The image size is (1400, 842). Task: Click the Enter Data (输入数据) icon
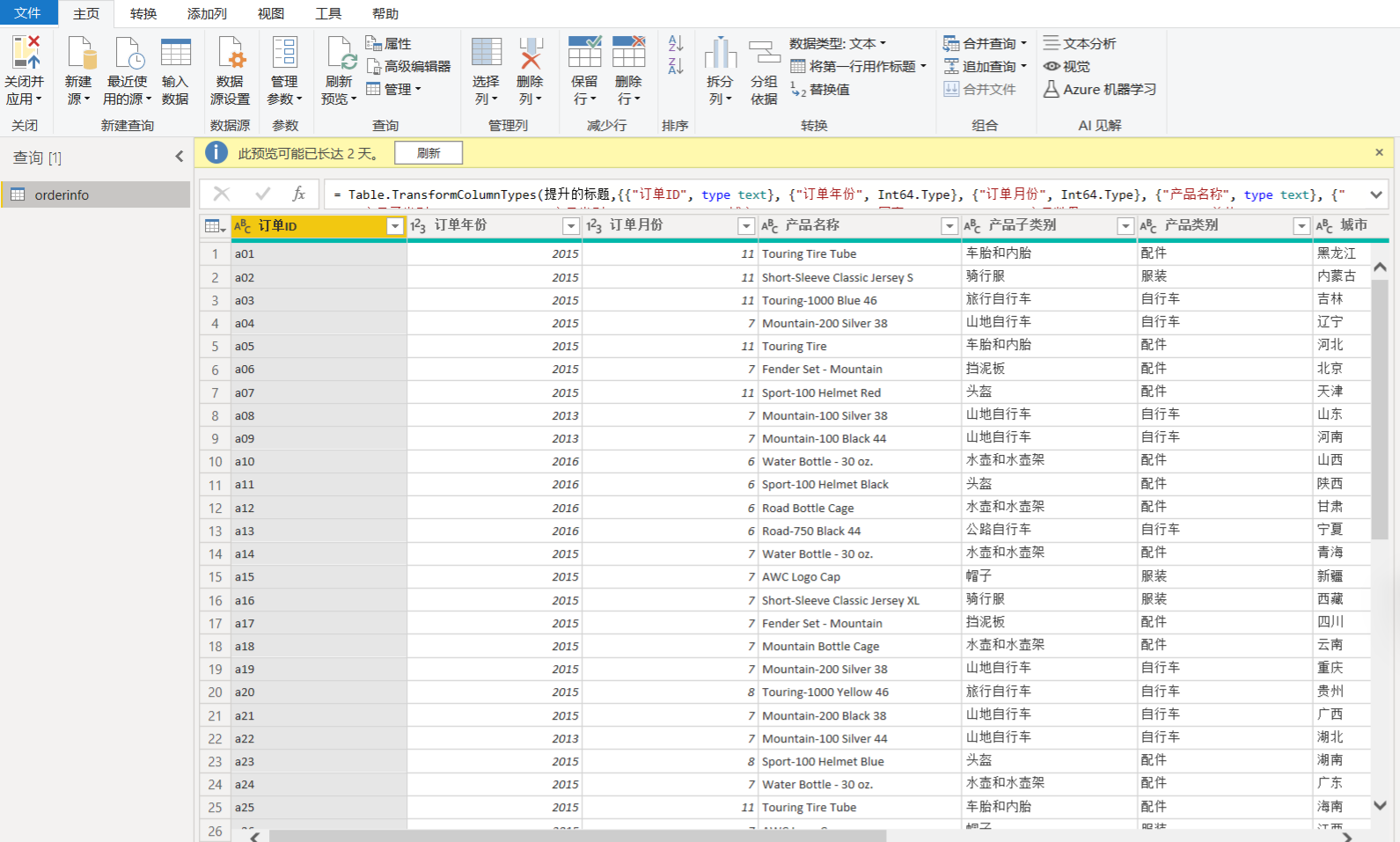tap(175, 53)
